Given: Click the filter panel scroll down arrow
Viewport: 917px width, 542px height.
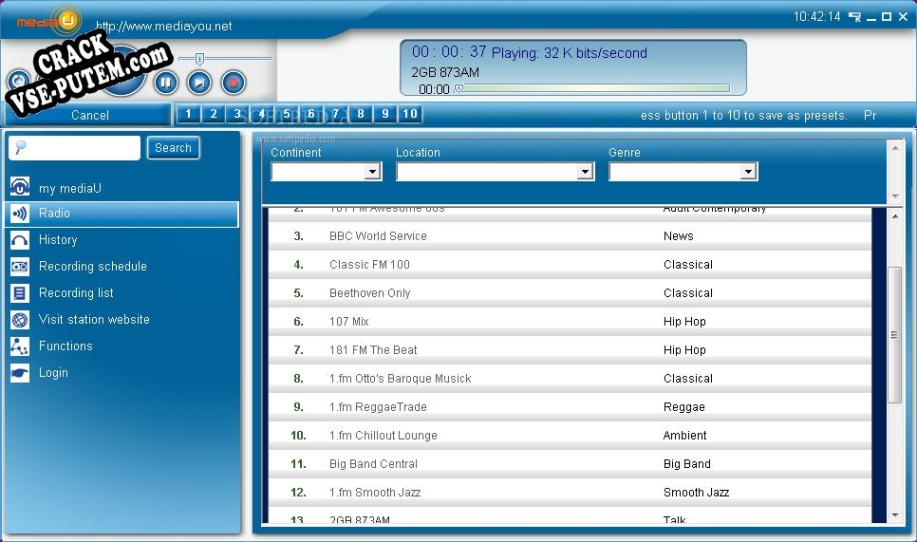Looking at the screenshot, I should pyautogui.click(x=895, y=196).
